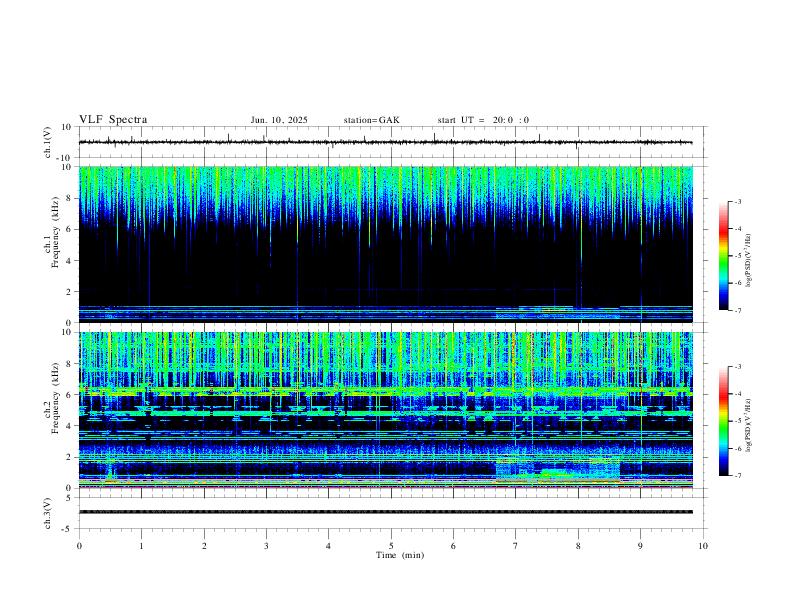Select the "start UT = 20:0 :0" text
Viewport: 792px width, 612px height.
coord(483,120)
